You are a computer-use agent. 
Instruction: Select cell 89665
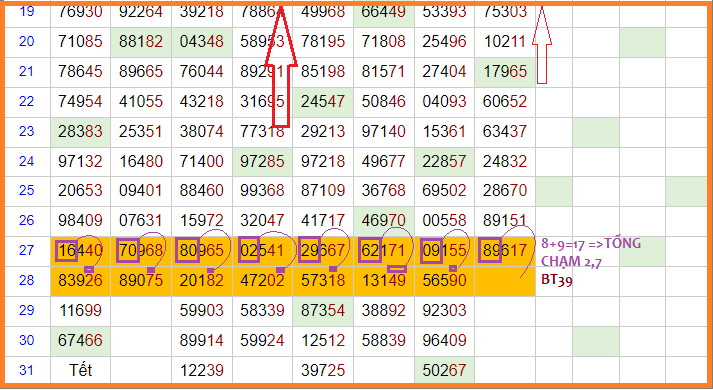pyautogui.click(x=141, y=72)
